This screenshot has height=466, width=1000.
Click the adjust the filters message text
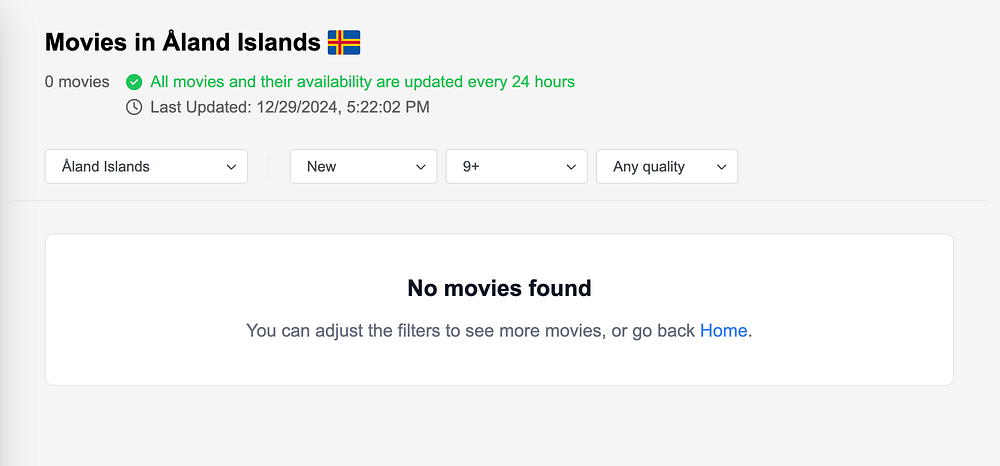(470, 330)
